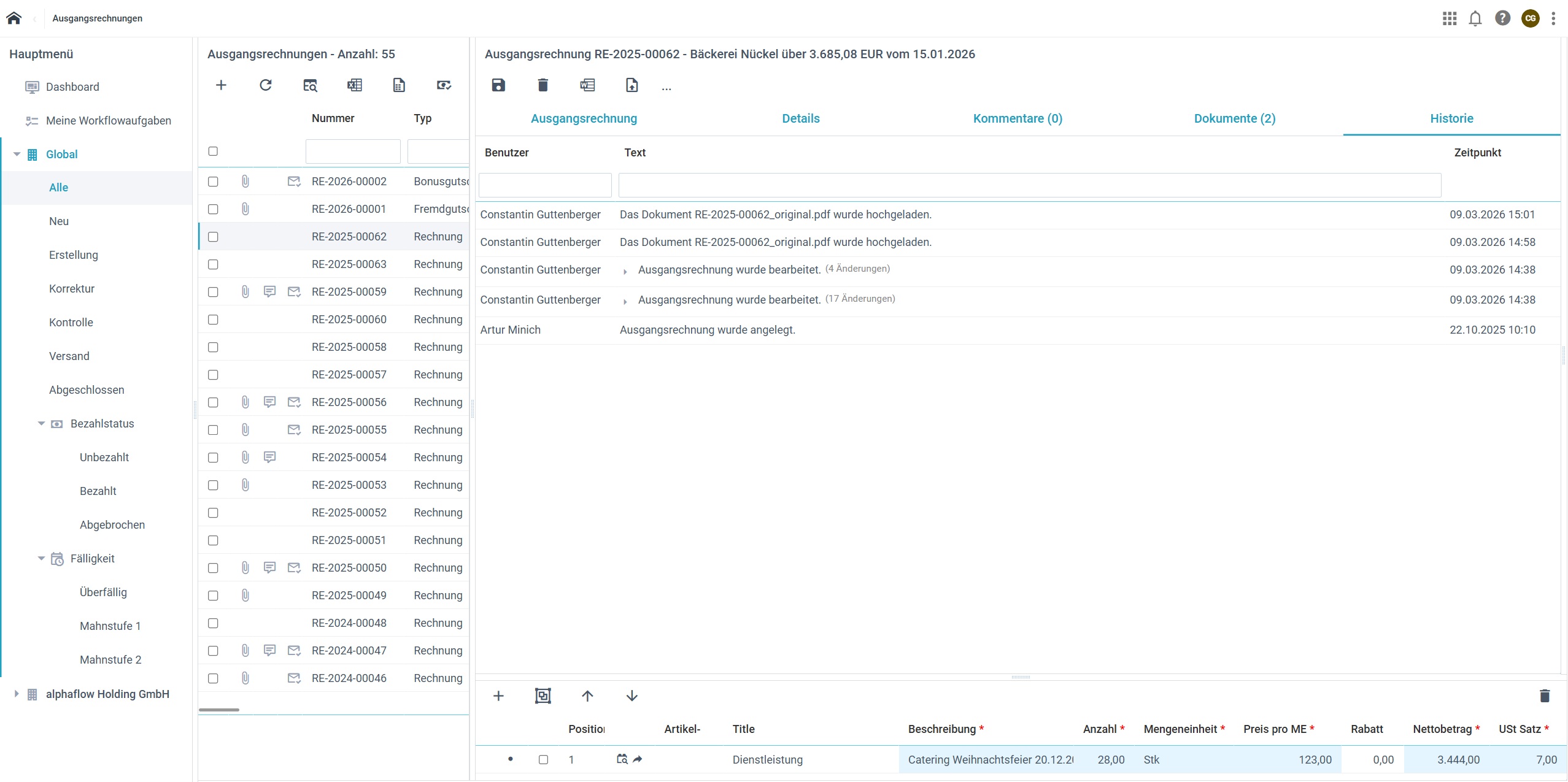Add new outgoing invoice with plus icon
Viewport: 1568px width, 782px height.
click(222, 85)
